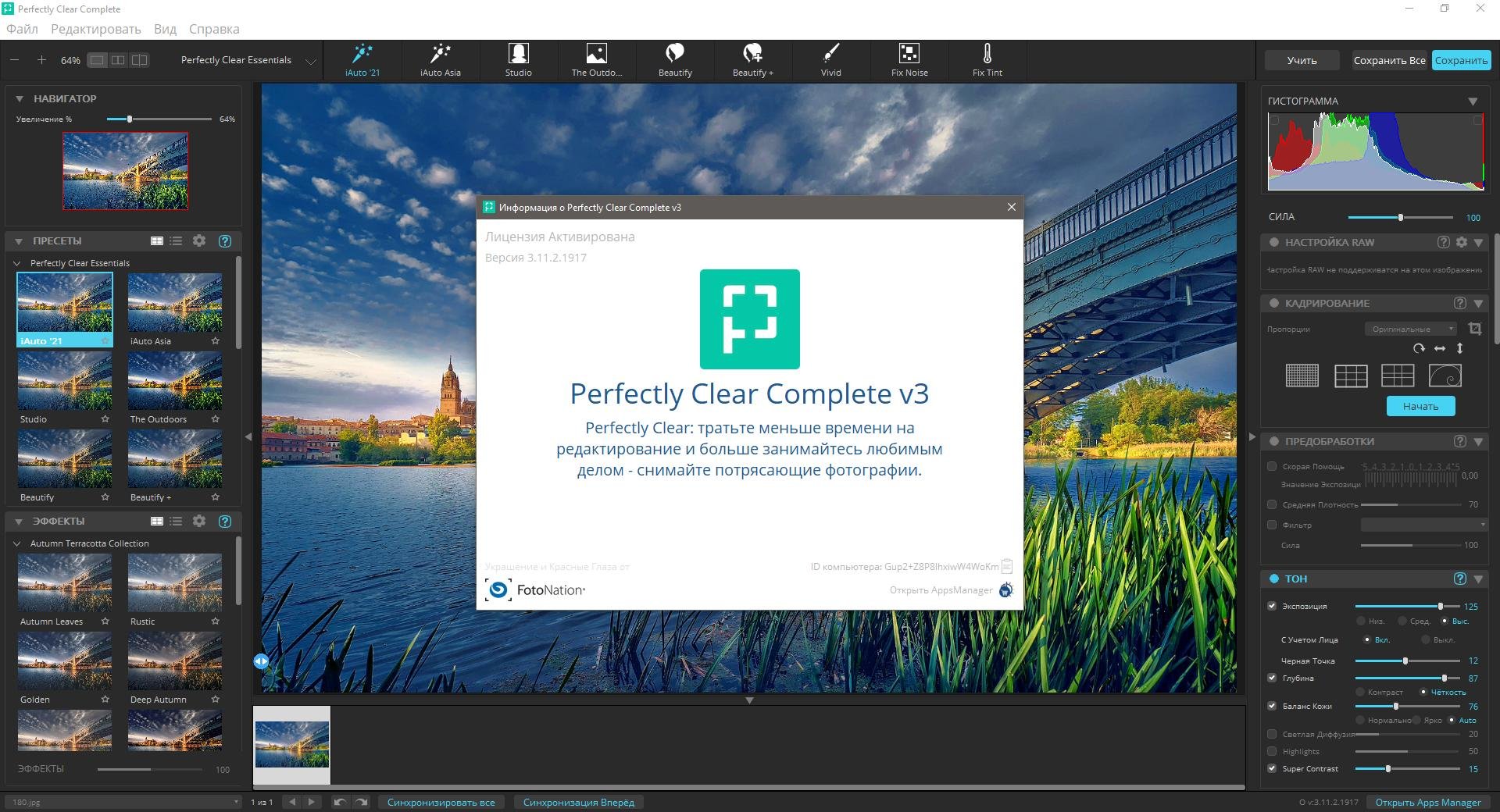Open the Файл menu
The height and width of the screenshot is (812, 1500).
[x=22, y=29]
